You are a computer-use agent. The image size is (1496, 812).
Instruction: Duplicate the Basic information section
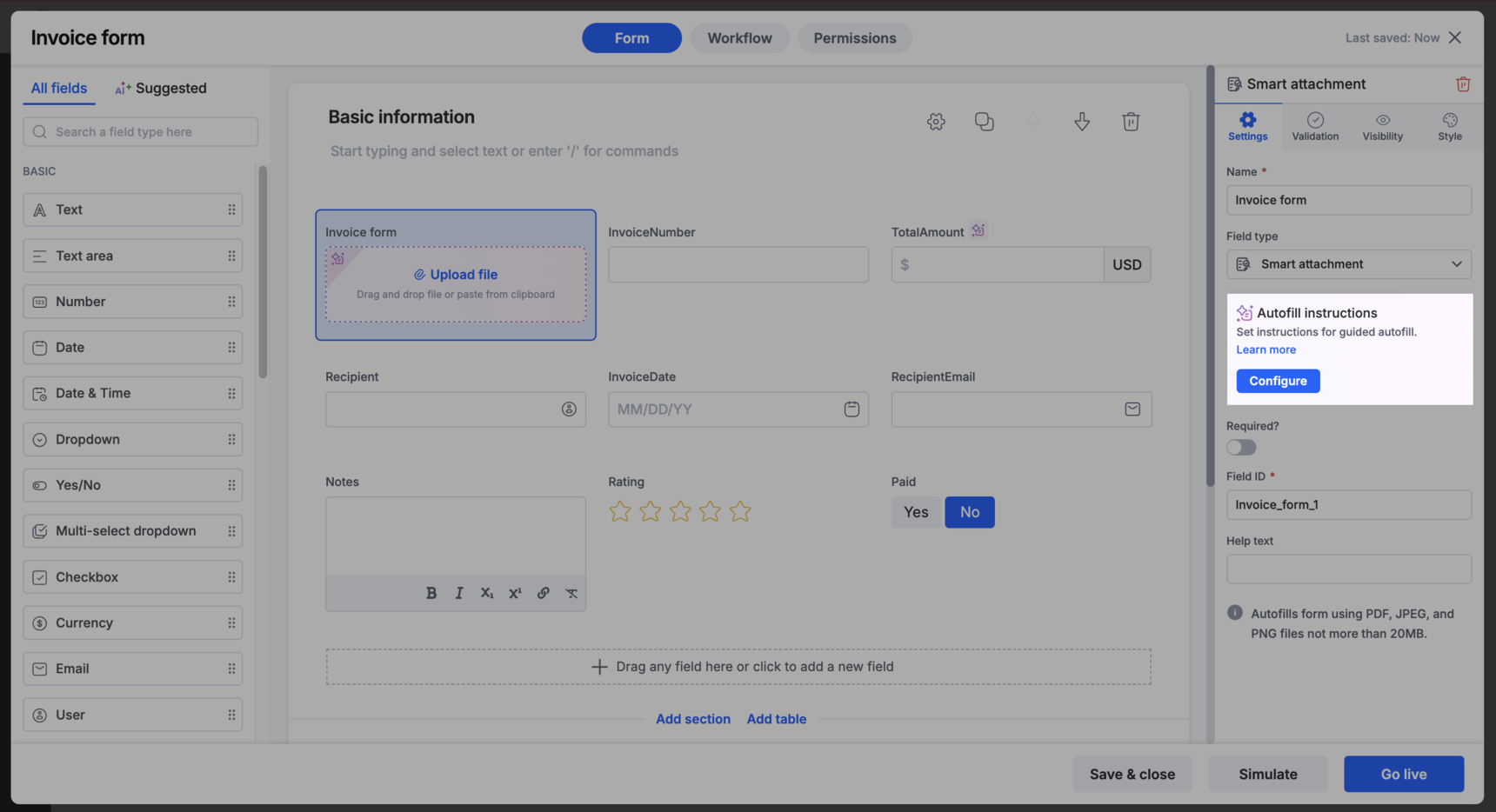click(985, 122)
